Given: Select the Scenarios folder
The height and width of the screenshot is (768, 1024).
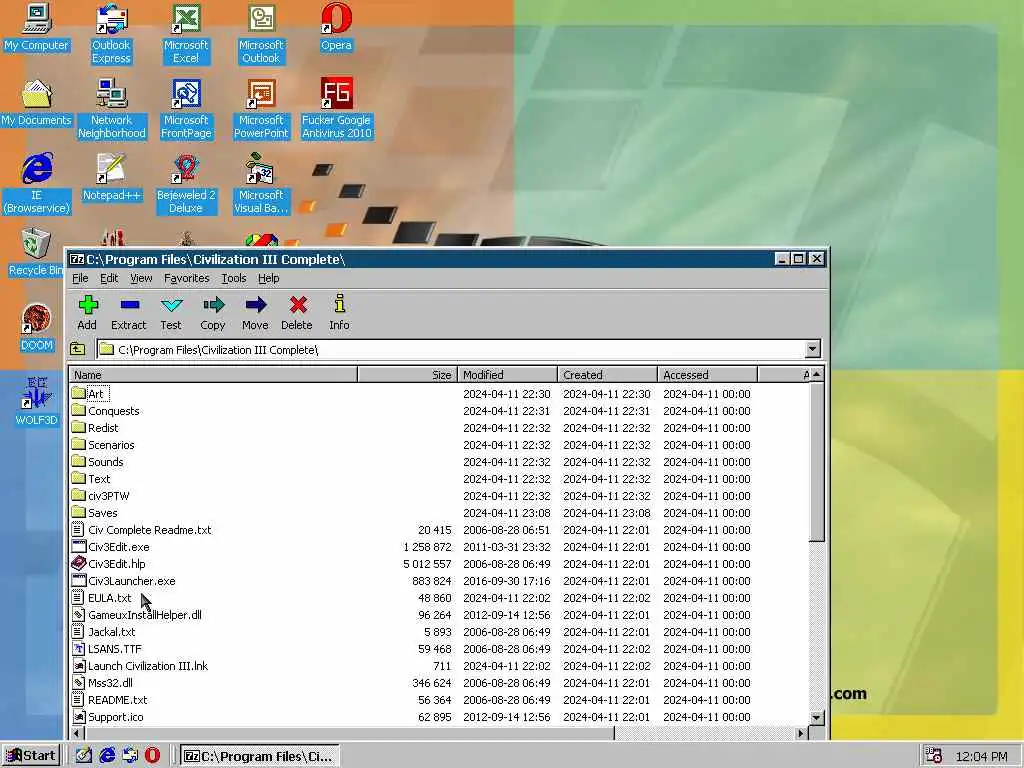Looking at the screenshot, I should pos(111,445).
